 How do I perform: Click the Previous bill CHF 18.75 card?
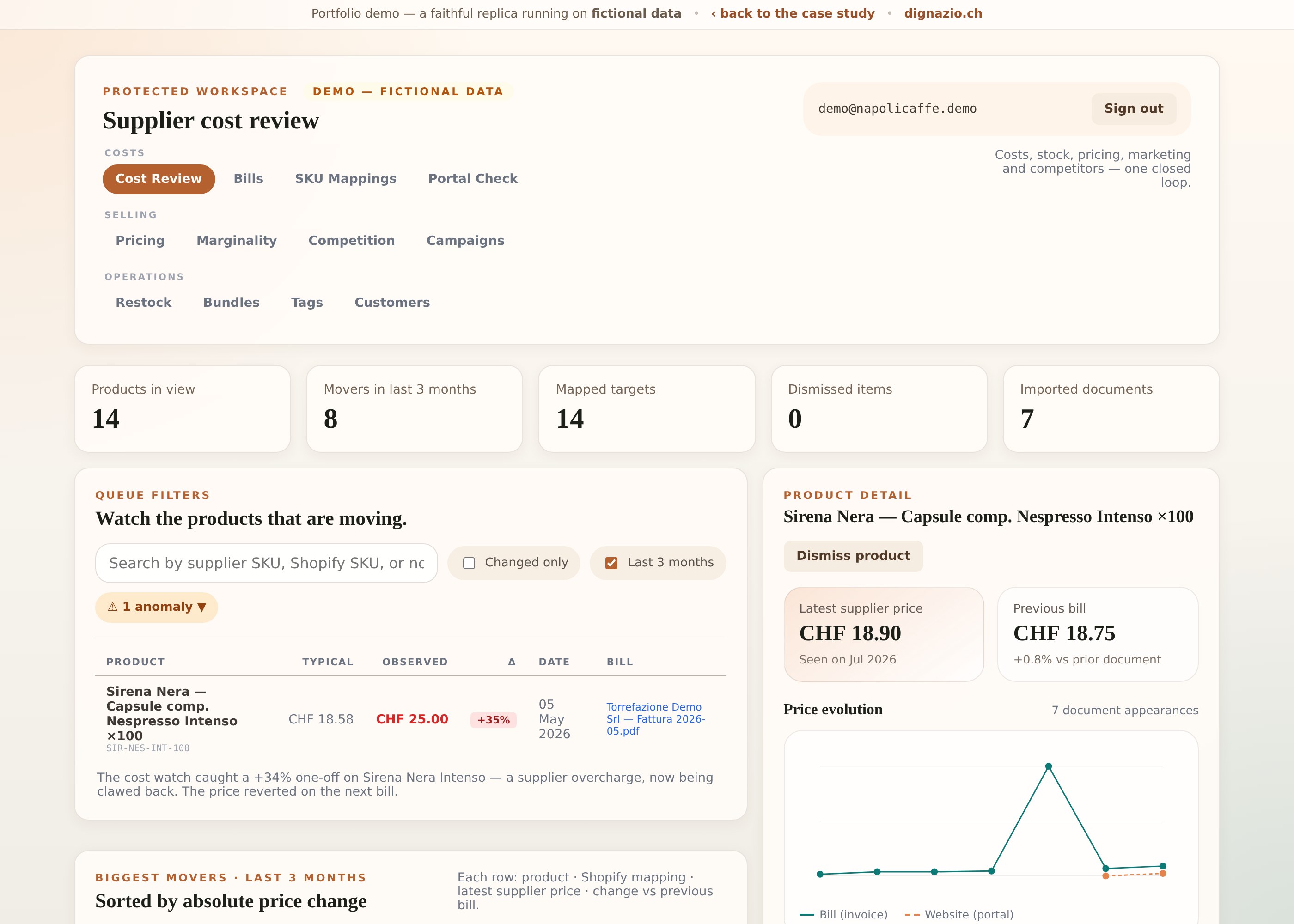click(1098, 634)
